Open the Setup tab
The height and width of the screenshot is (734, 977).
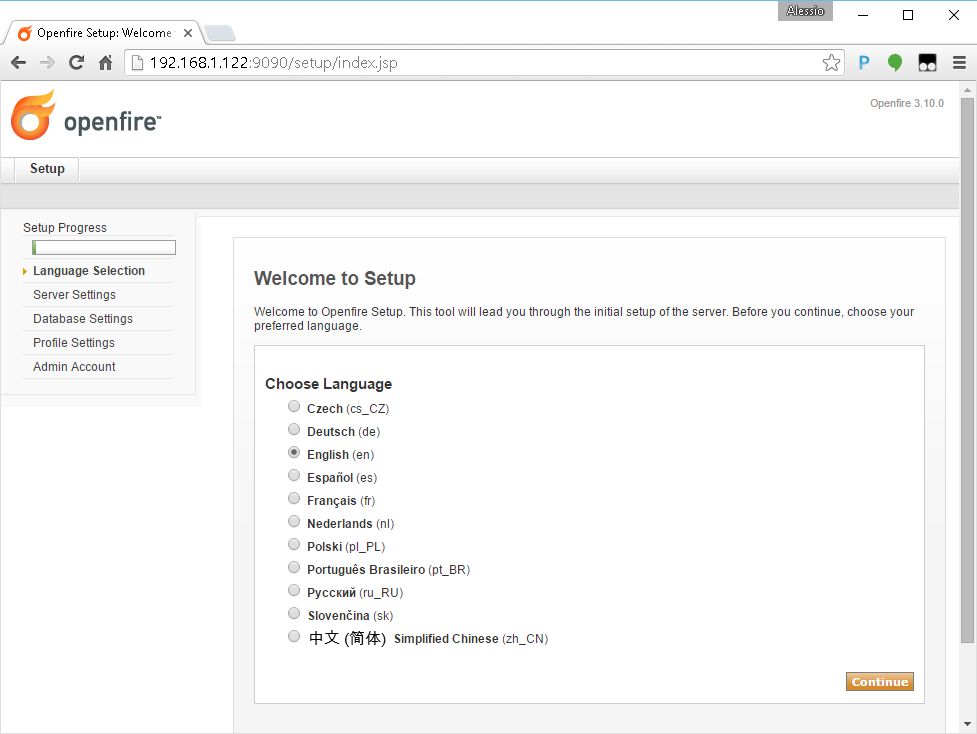click(47, 169)
